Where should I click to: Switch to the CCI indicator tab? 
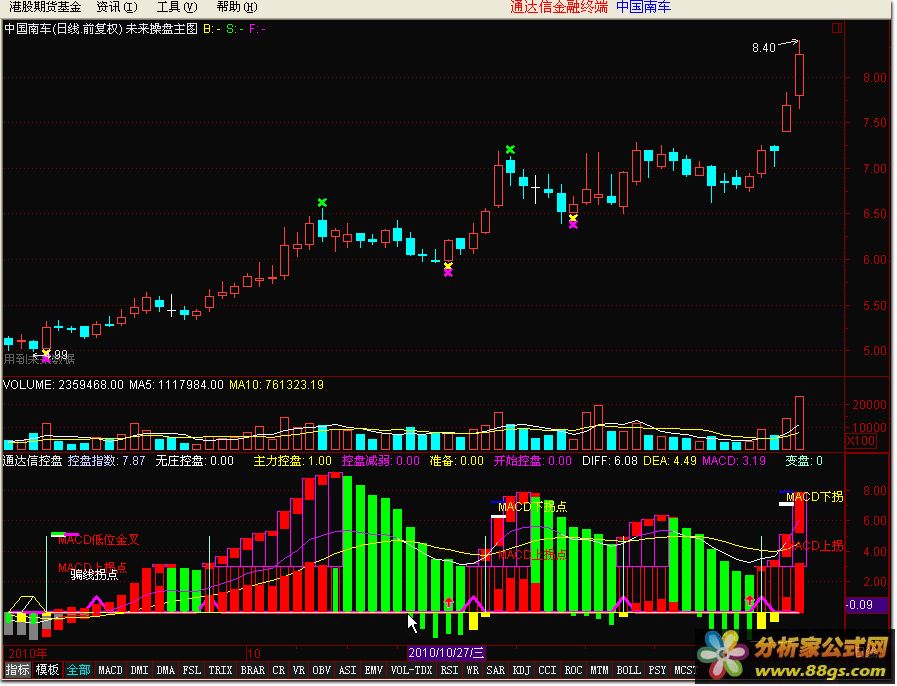pos(547,669)
